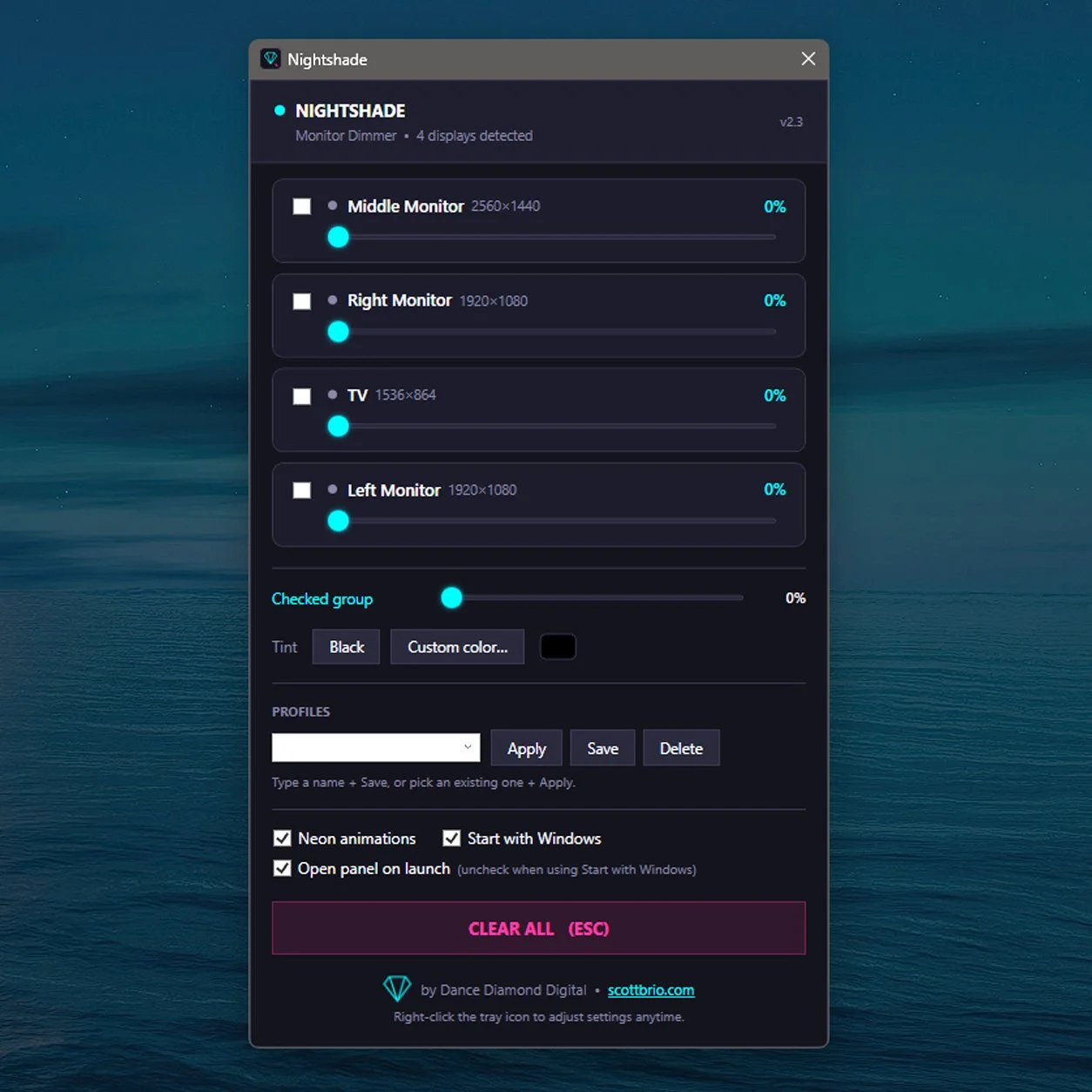Screen dimensions: 1092x1092
Task: Click the diamond logo in the footer
Action: tap(397, 988)
